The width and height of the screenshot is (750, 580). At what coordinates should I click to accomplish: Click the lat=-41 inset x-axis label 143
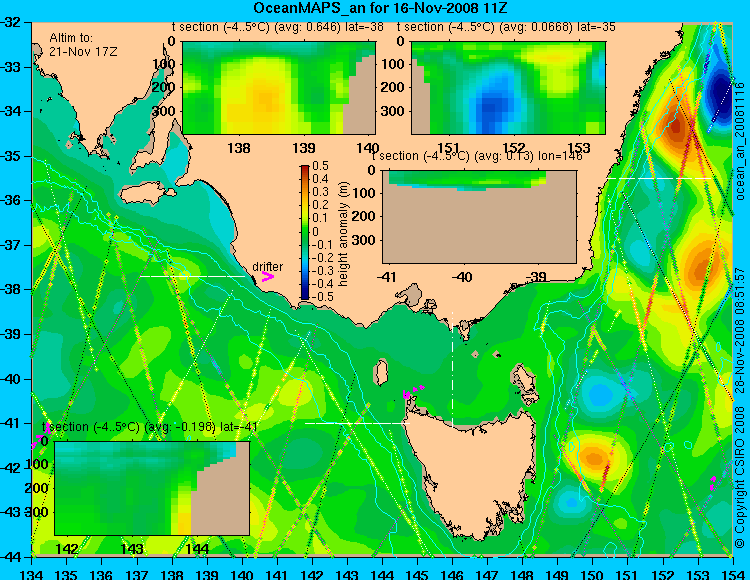[x=132, y=548]
